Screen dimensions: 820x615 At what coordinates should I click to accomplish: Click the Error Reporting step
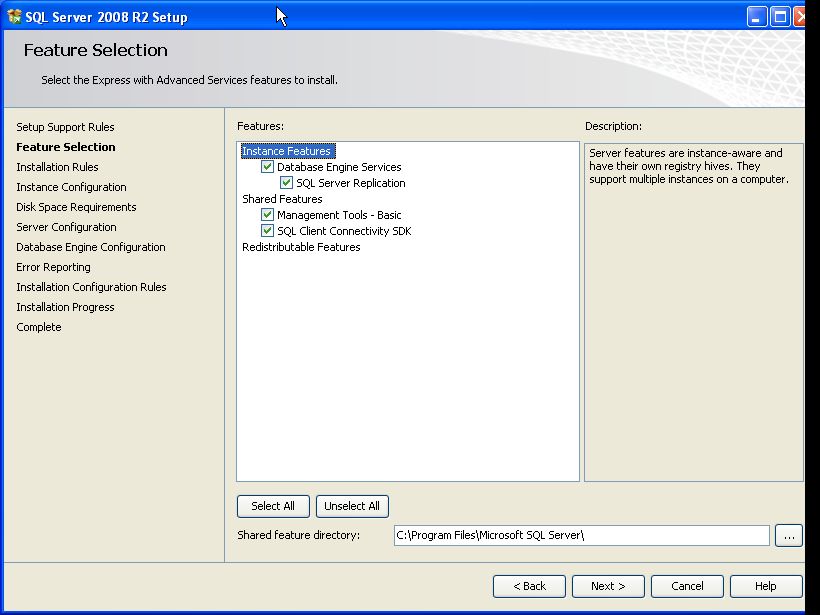point(53,267)
